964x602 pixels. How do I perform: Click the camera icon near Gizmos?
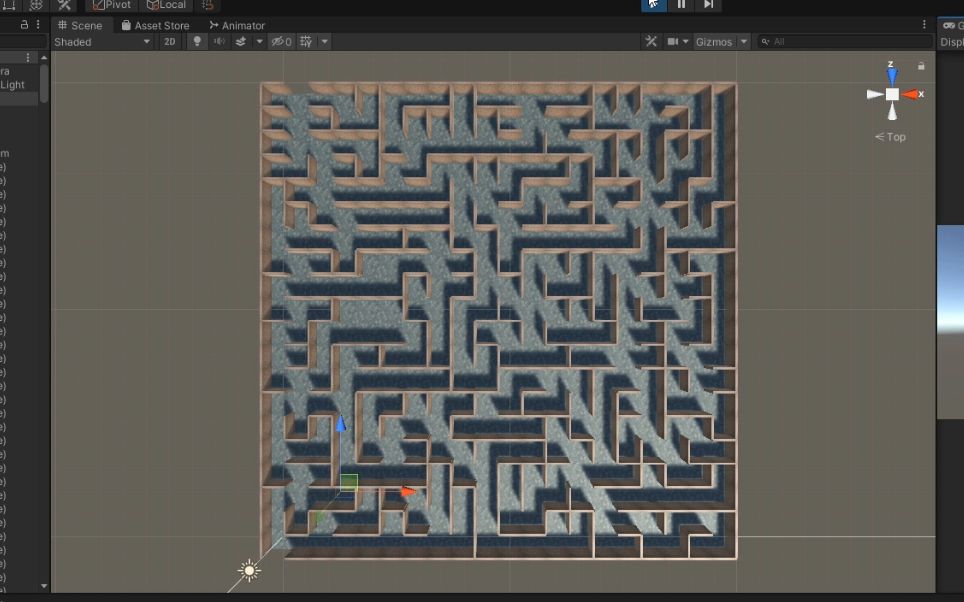[x=674, y=41]
